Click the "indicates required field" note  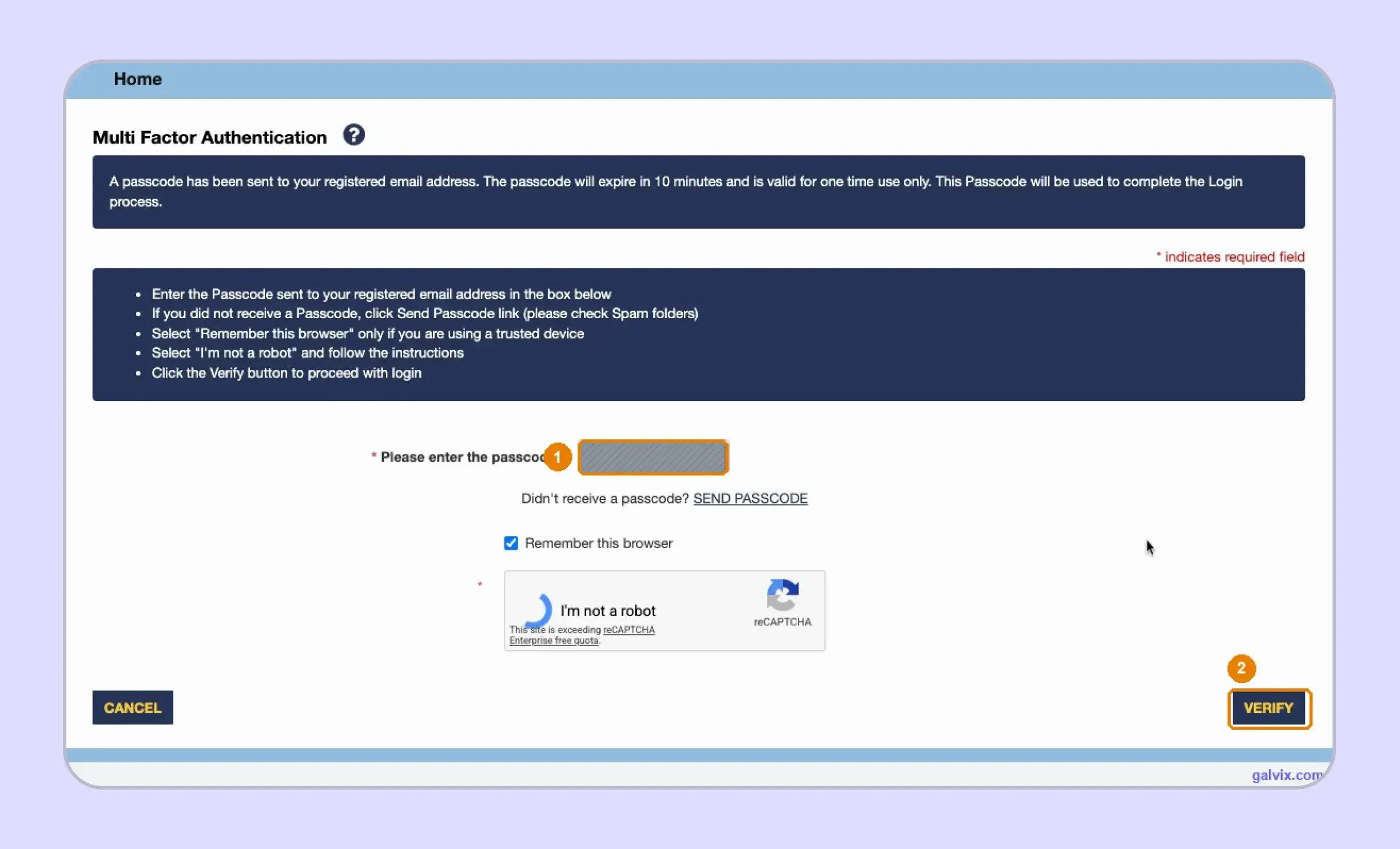point(1230,257)
